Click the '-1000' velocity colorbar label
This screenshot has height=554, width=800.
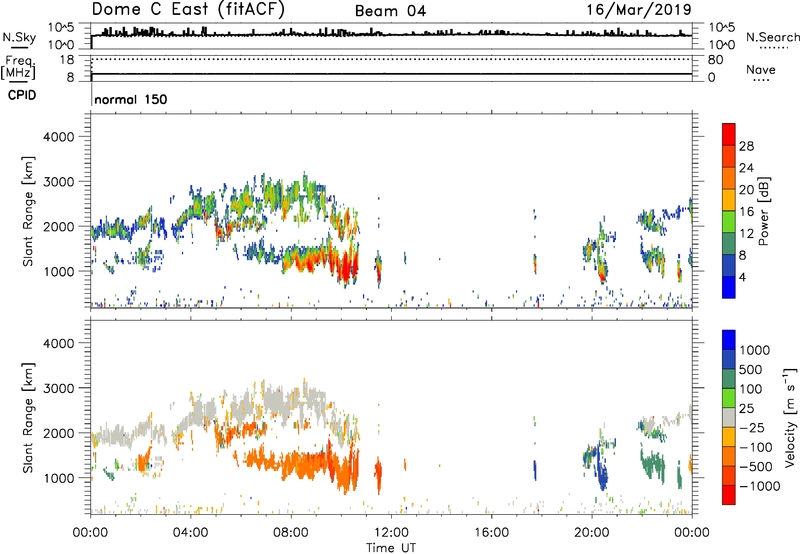point(759,486)
